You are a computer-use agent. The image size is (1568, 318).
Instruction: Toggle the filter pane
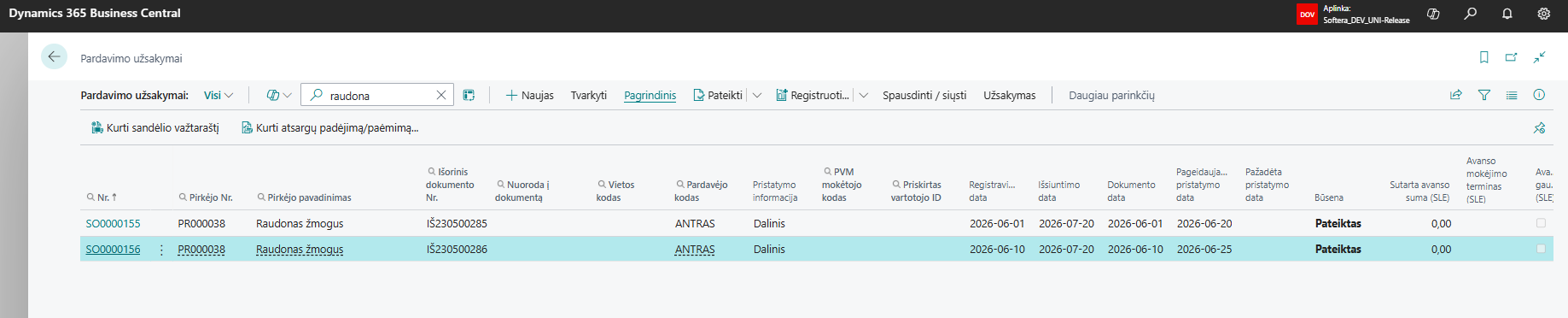[x=1483, y=95]
